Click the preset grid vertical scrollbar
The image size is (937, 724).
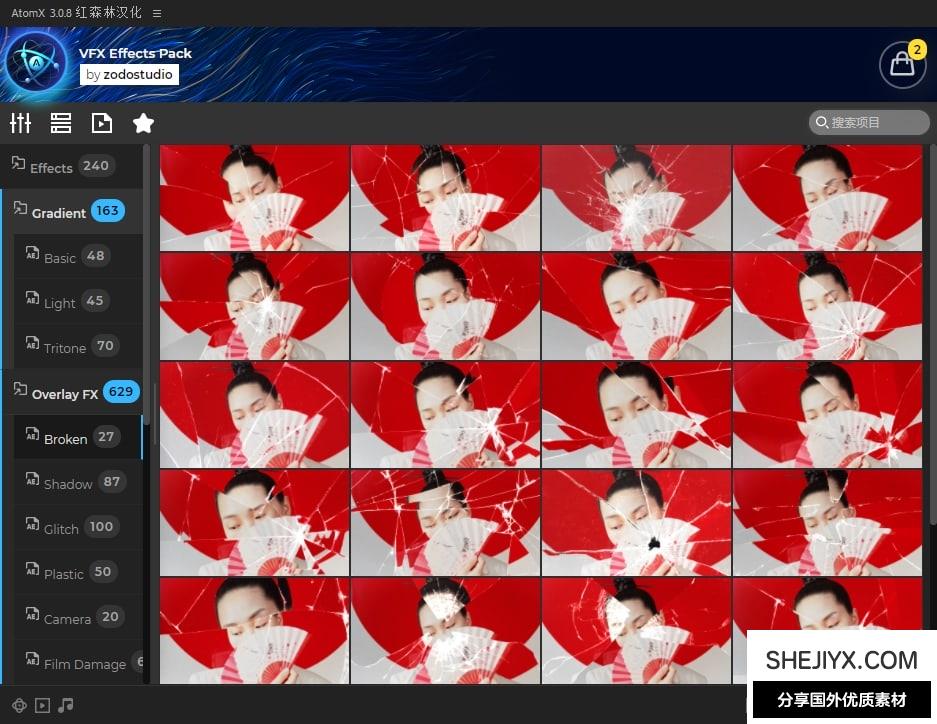pyautogui.click(x=932, y=330)
